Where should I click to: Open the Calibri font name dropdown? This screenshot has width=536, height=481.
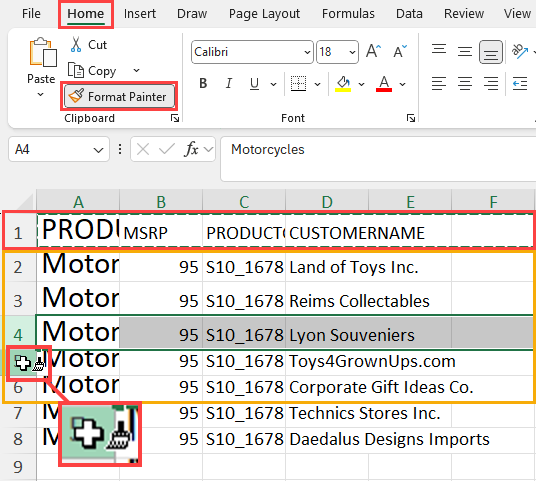tap(307, 52)
